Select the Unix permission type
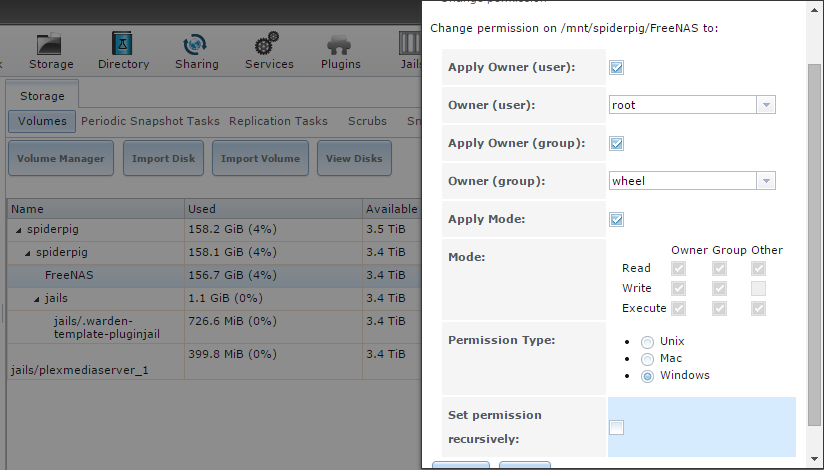 [x=647, y=342]
